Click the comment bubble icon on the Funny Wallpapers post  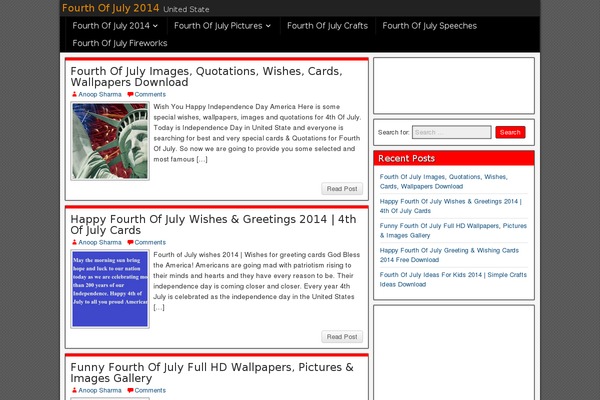tap(130, 390)
